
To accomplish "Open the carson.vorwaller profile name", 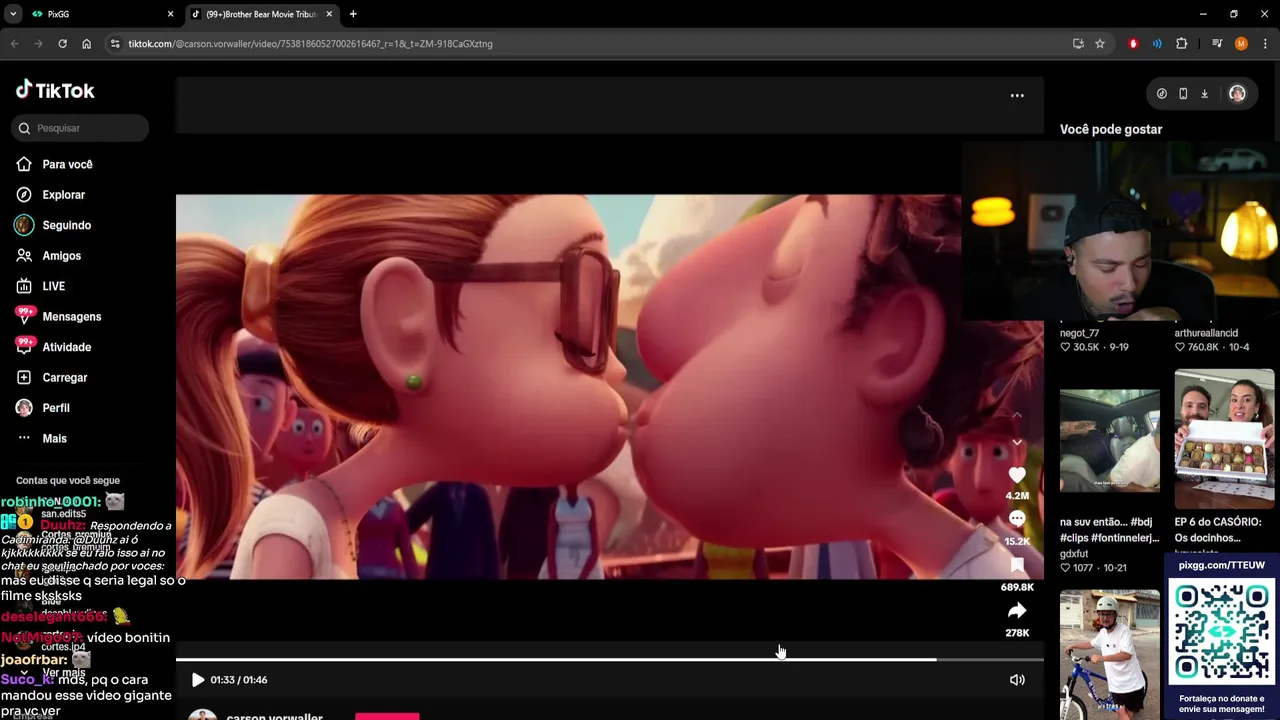I will [274, 716].
